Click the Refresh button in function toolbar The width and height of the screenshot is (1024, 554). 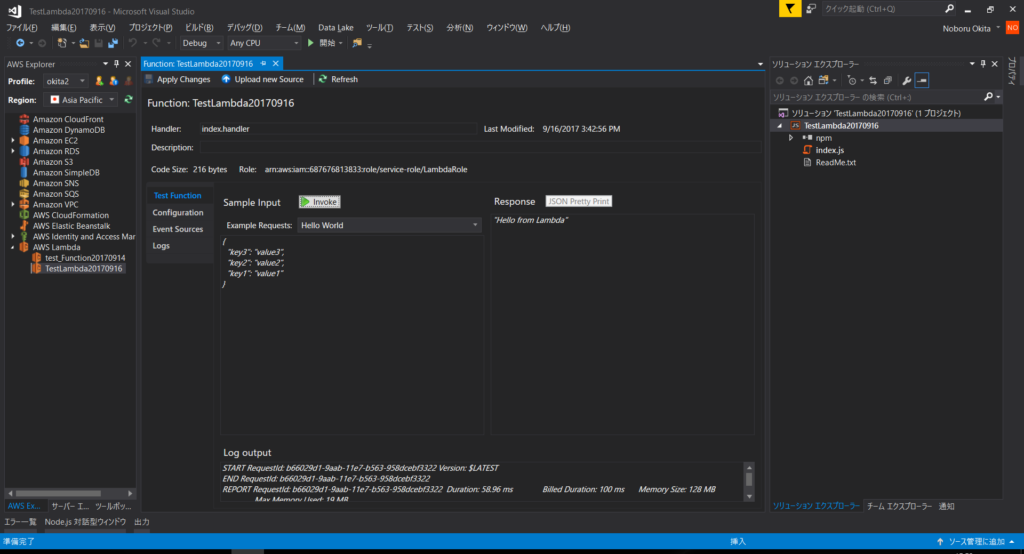coord(338,79)
